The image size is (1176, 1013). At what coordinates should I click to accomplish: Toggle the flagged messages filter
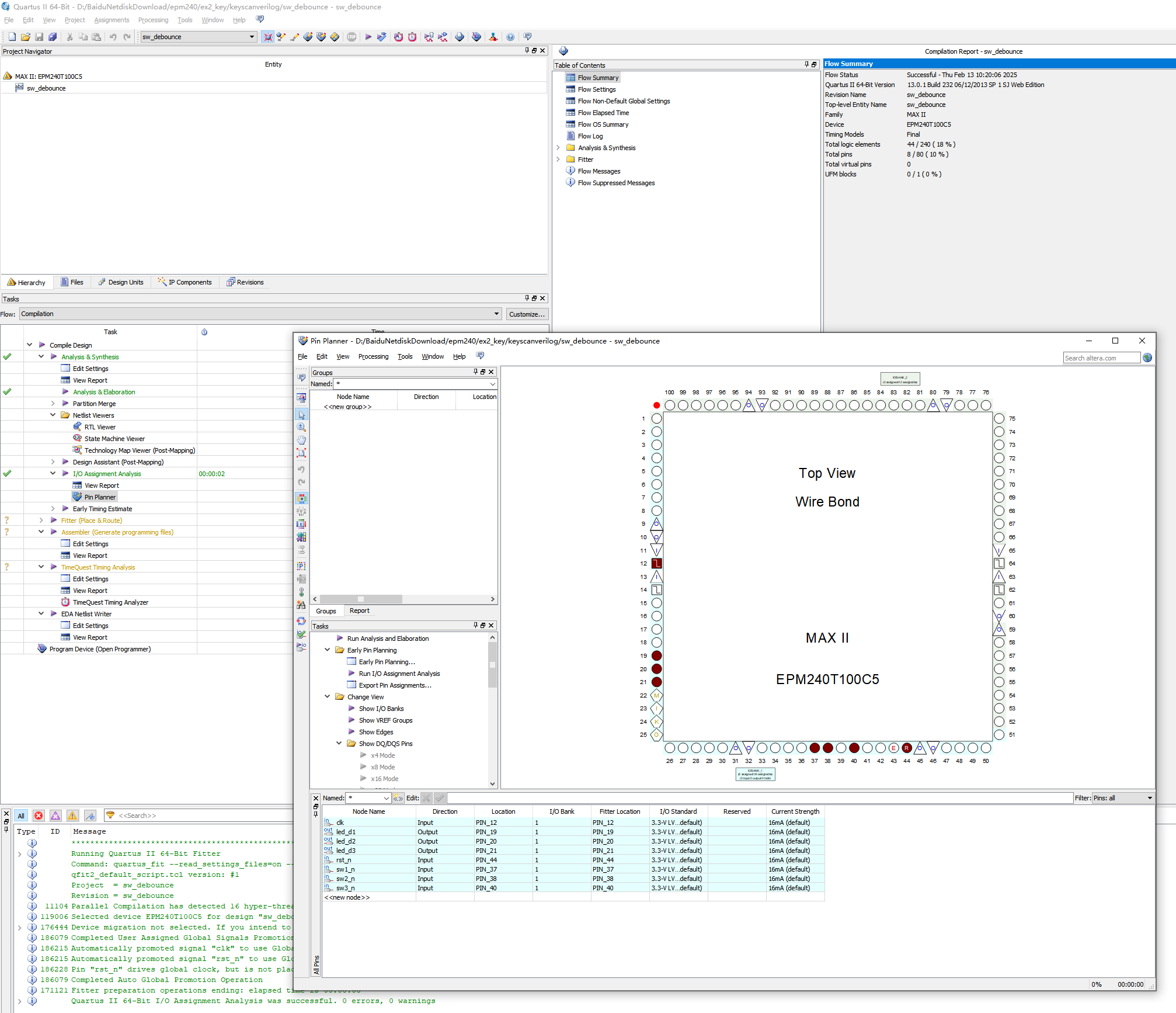(x=90, y=816)
